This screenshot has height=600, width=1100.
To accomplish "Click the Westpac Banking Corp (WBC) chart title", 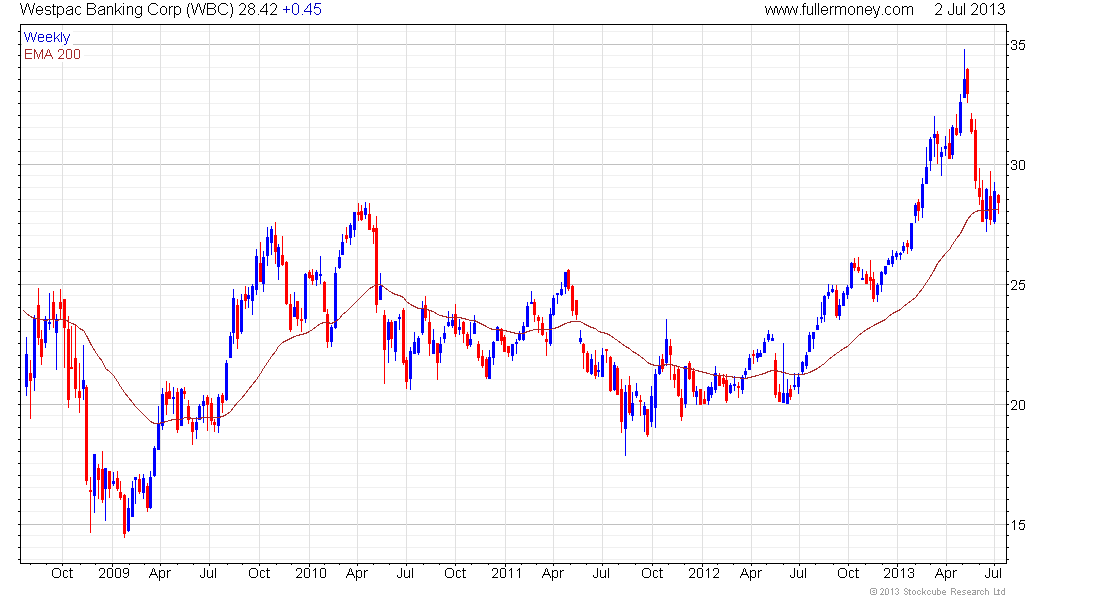I will click(126, 10).
